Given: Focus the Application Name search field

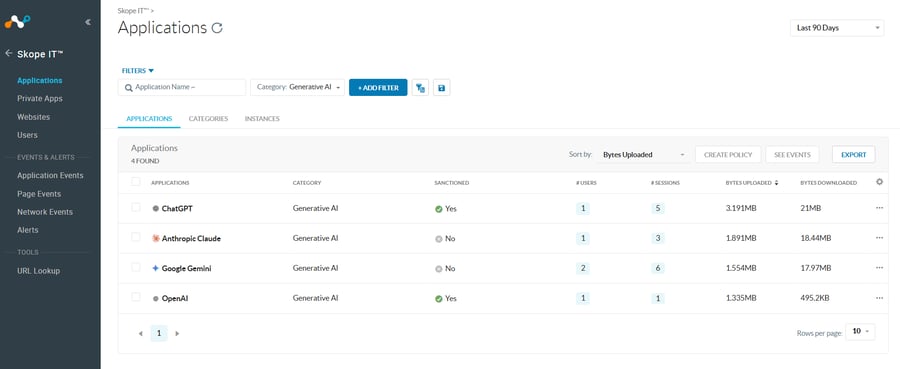Looking at the screenshot, I should click(x=182, y=87).
